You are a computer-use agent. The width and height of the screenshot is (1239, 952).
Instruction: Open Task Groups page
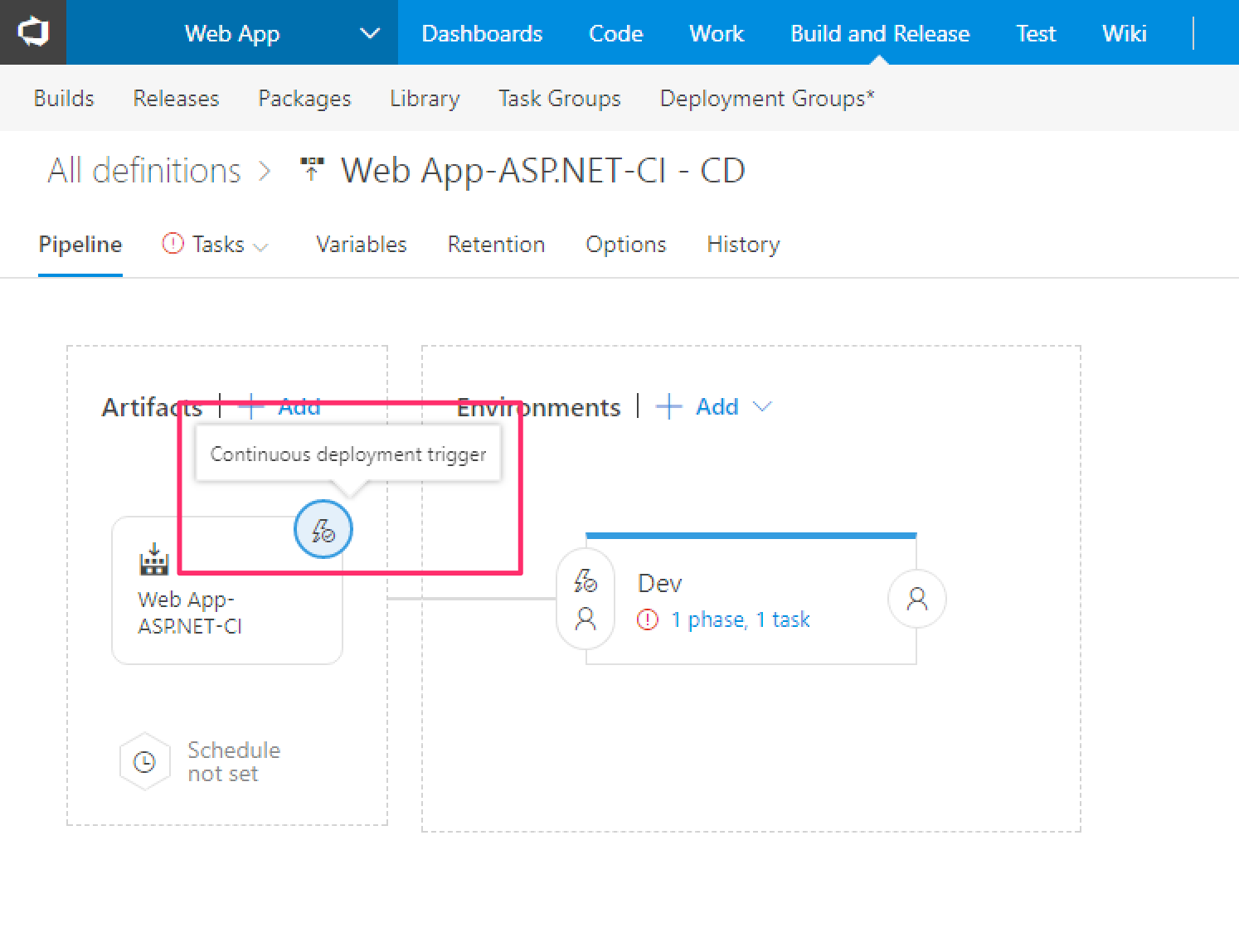pyautogui.click(x=560, y=98)
